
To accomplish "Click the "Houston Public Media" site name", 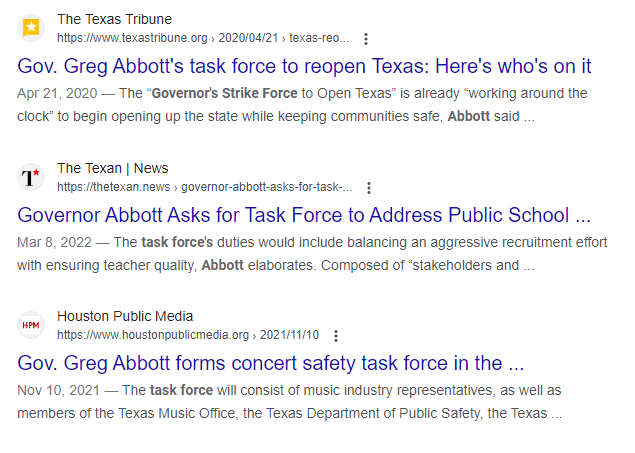I will [125, 316].
